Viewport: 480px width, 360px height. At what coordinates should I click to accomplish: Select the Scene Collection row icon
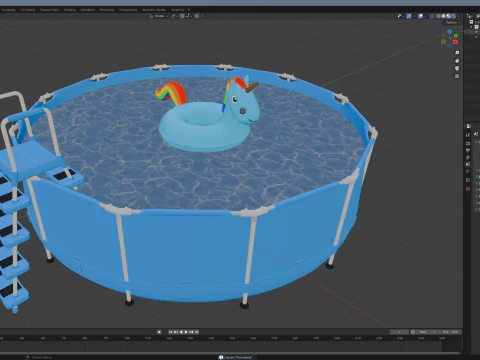pos(471,22)
